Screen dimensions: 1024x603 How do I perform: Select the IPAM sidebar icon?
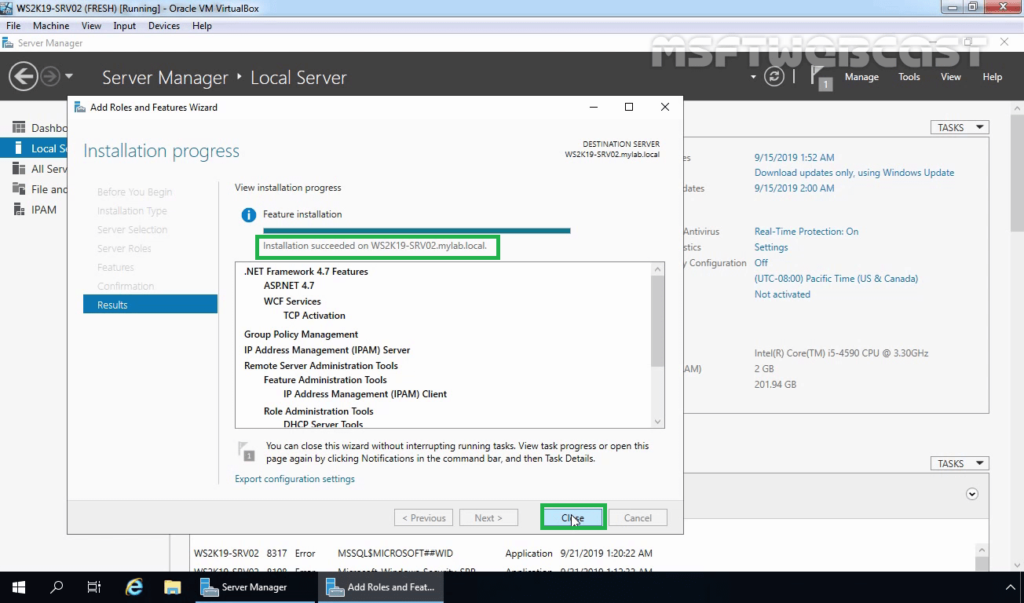point(19,210)
